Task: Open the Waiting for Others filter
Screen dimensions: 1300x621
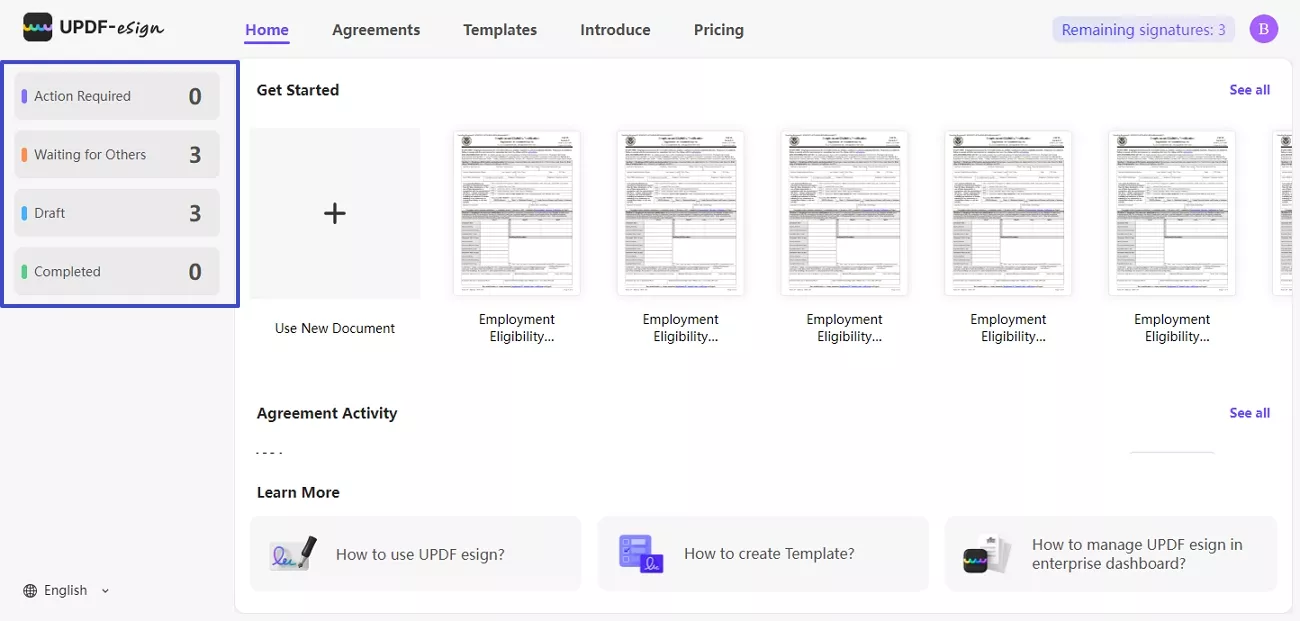Action: pos(117,155)
